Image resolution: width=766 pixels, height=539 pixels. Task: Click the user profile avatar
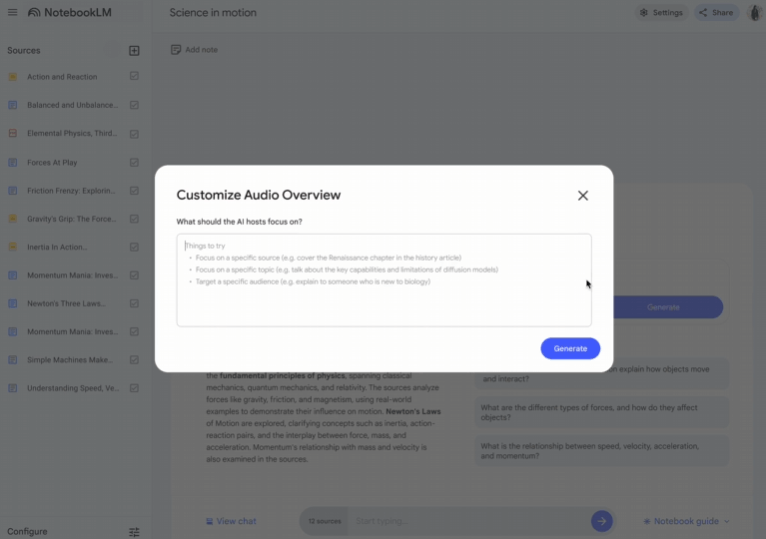point(755,13)
